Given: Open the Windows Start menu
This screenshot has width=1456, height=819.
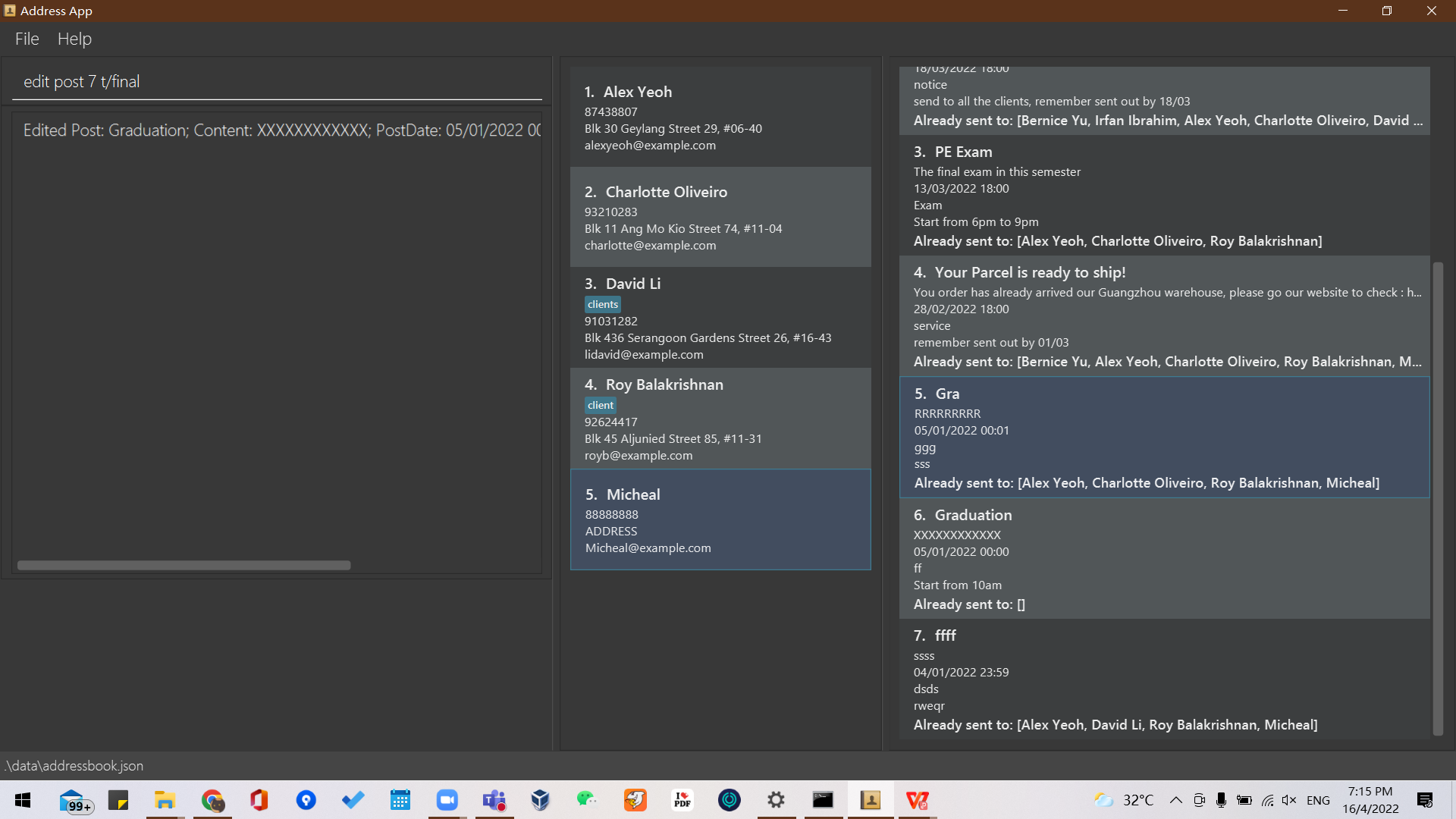Looking at the screenshot, I should [x=23, y=800].
